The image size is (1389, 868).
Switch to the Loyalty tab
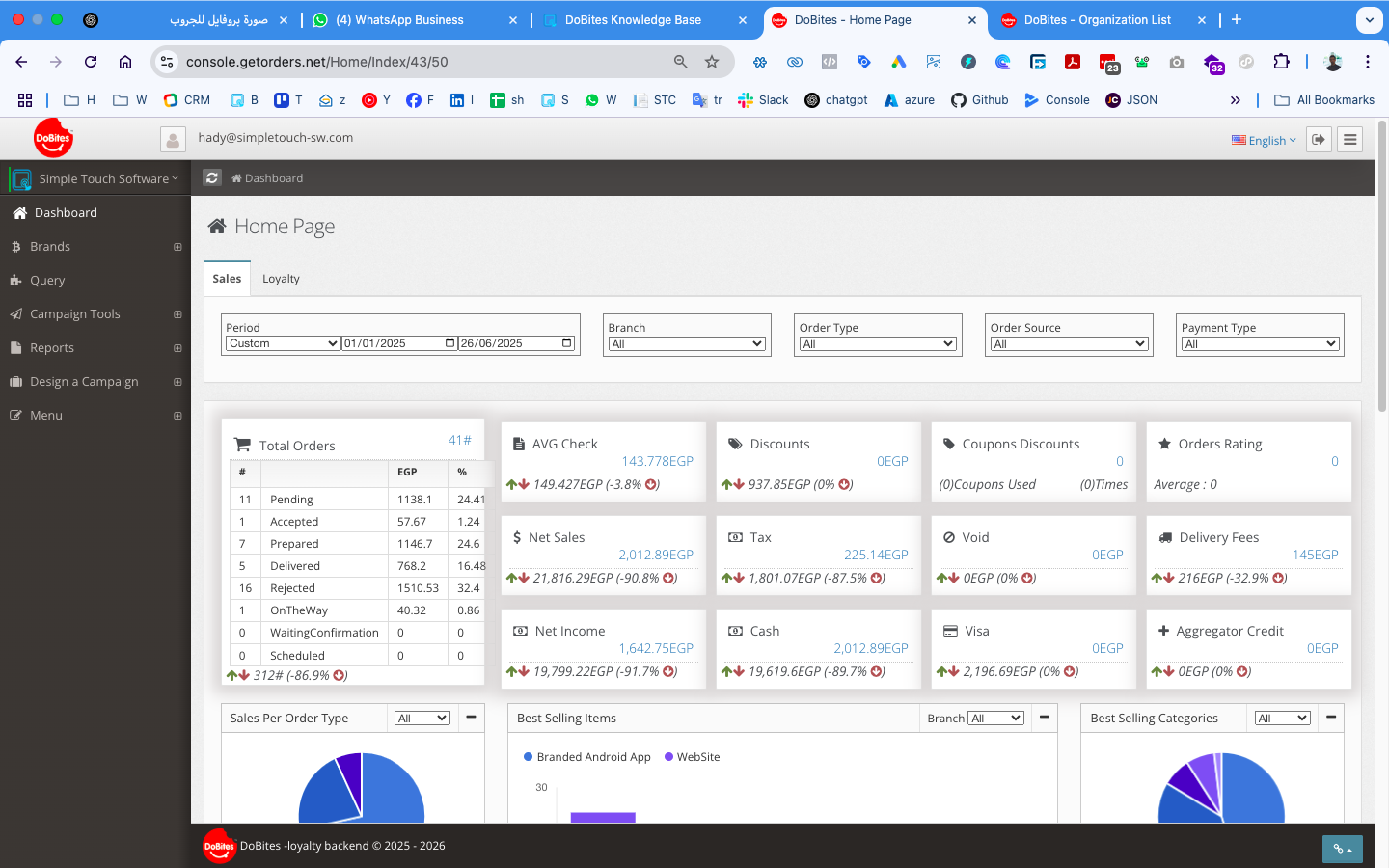281,279
